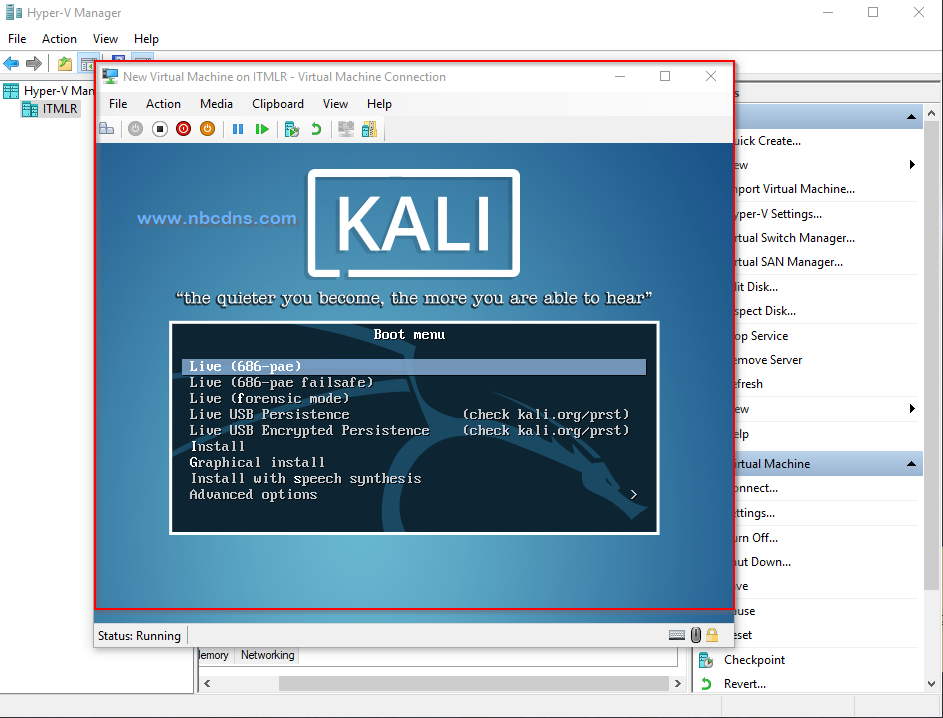
Task: Open the Clipboard menu
Action: (x=278, y=103)
